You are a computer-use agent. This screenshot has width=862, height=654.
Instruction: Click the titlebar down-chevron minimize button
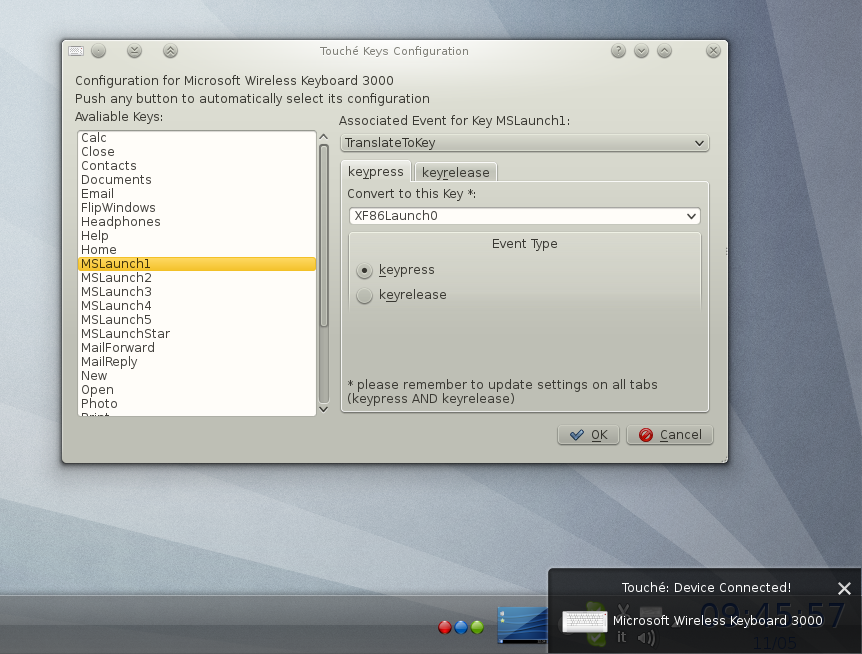(x=641, y=51)
